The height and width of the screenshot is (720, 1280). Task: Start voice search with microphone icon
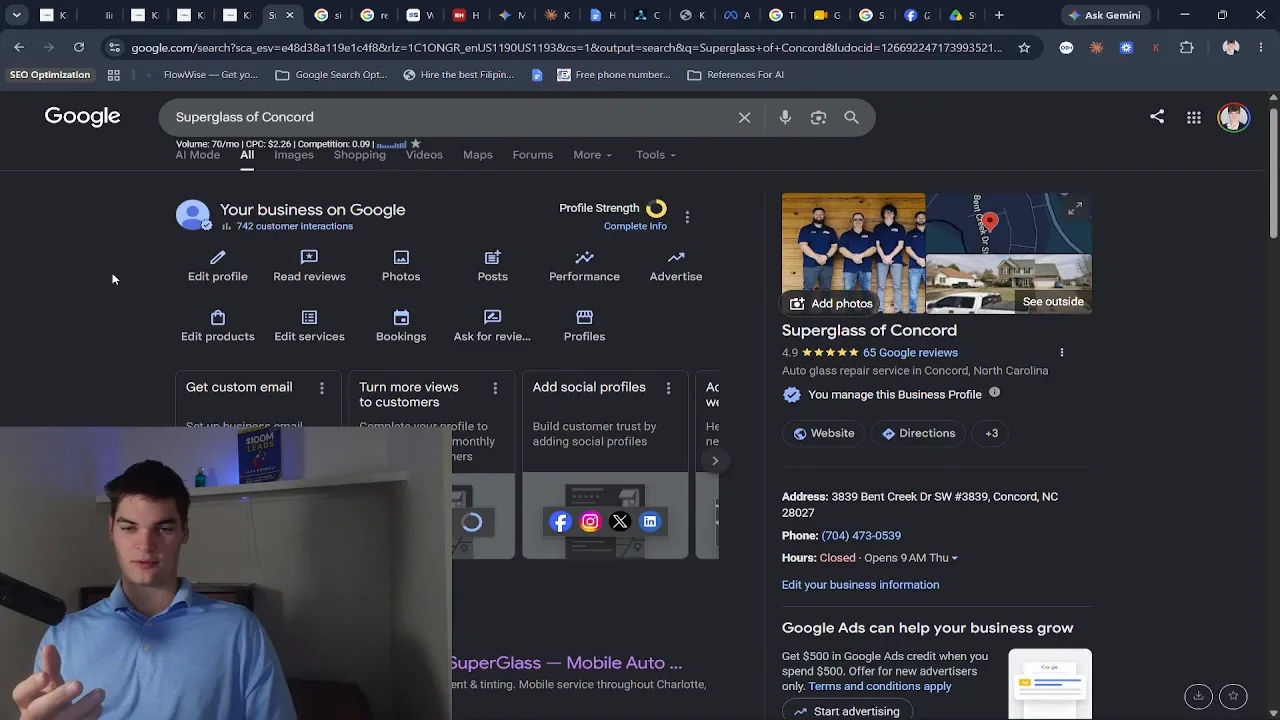[785, 117]
